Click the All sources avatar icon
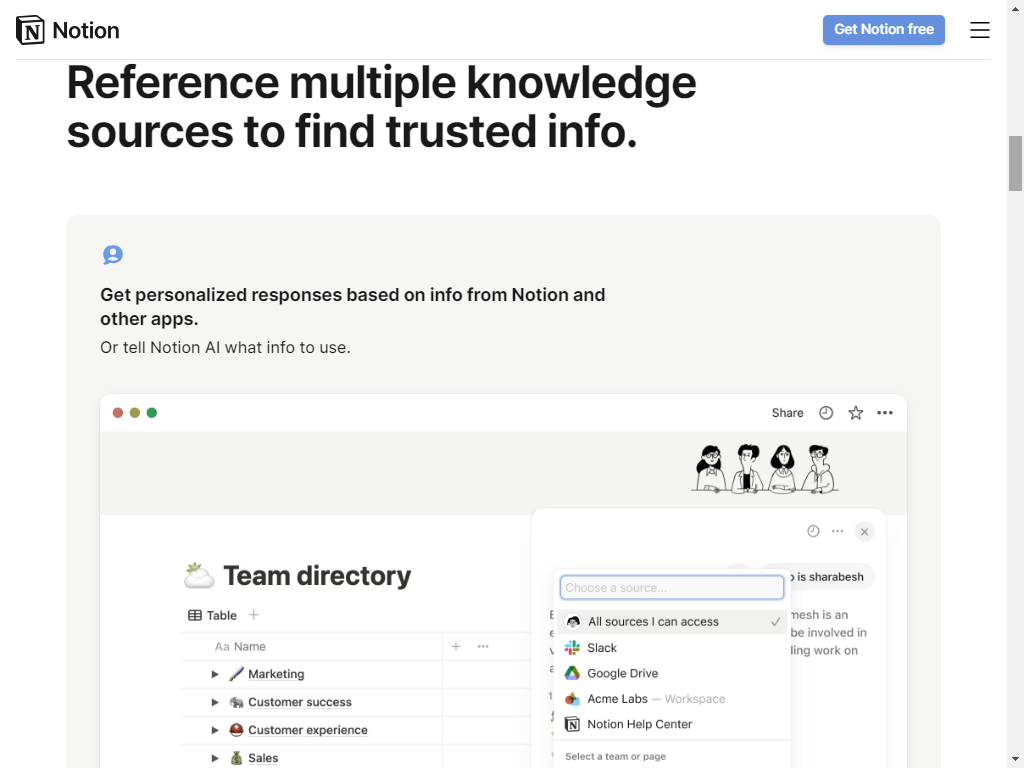 point(573,622)
